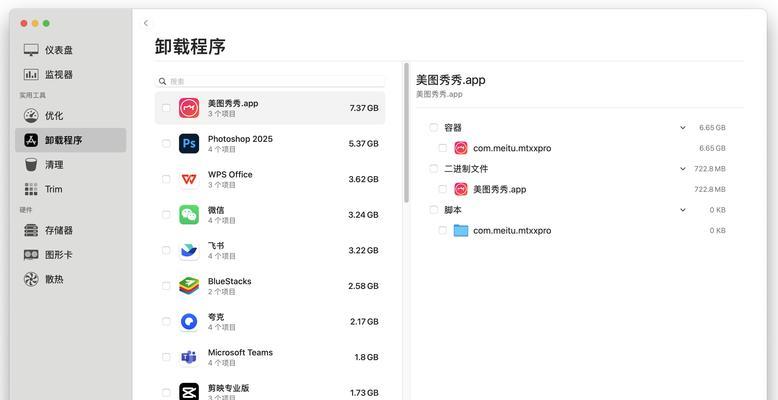Click the 7.37 GB size value
Viewport: 778px width, 400px height.
364,108
